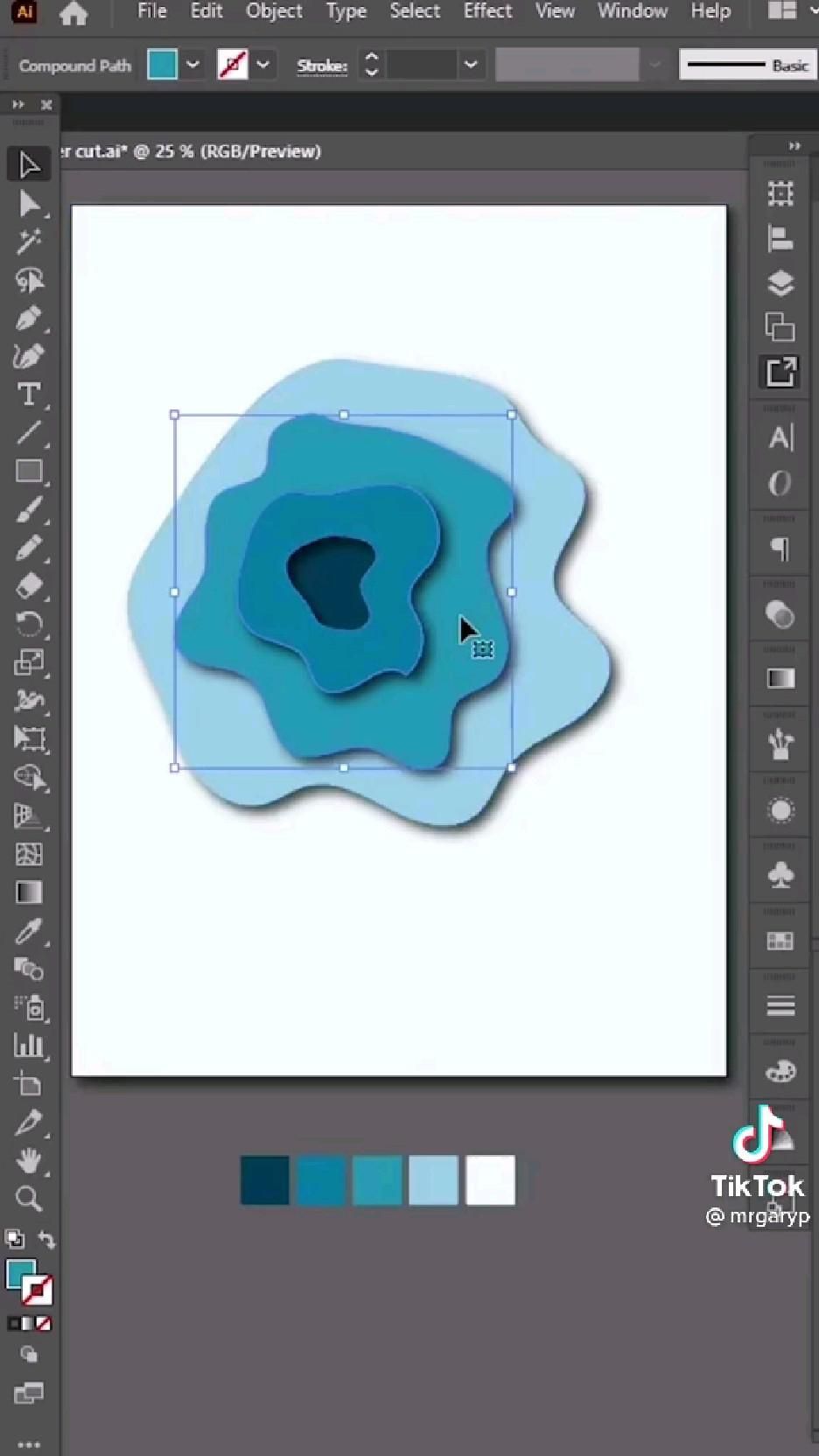Select the Lasso tool
The image size is (819, 1456).
(x=29, y=280)
